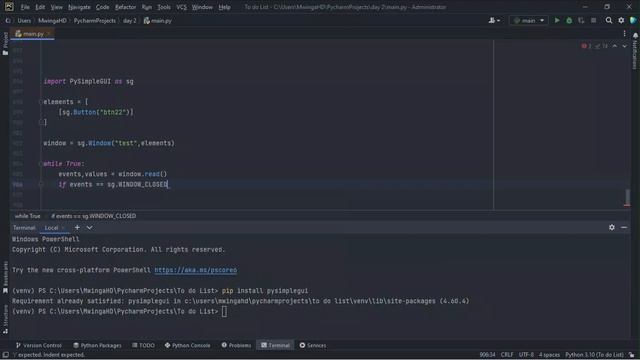Run the main configuration with green play button
640x360 pixels.
[x=557, y=20]
